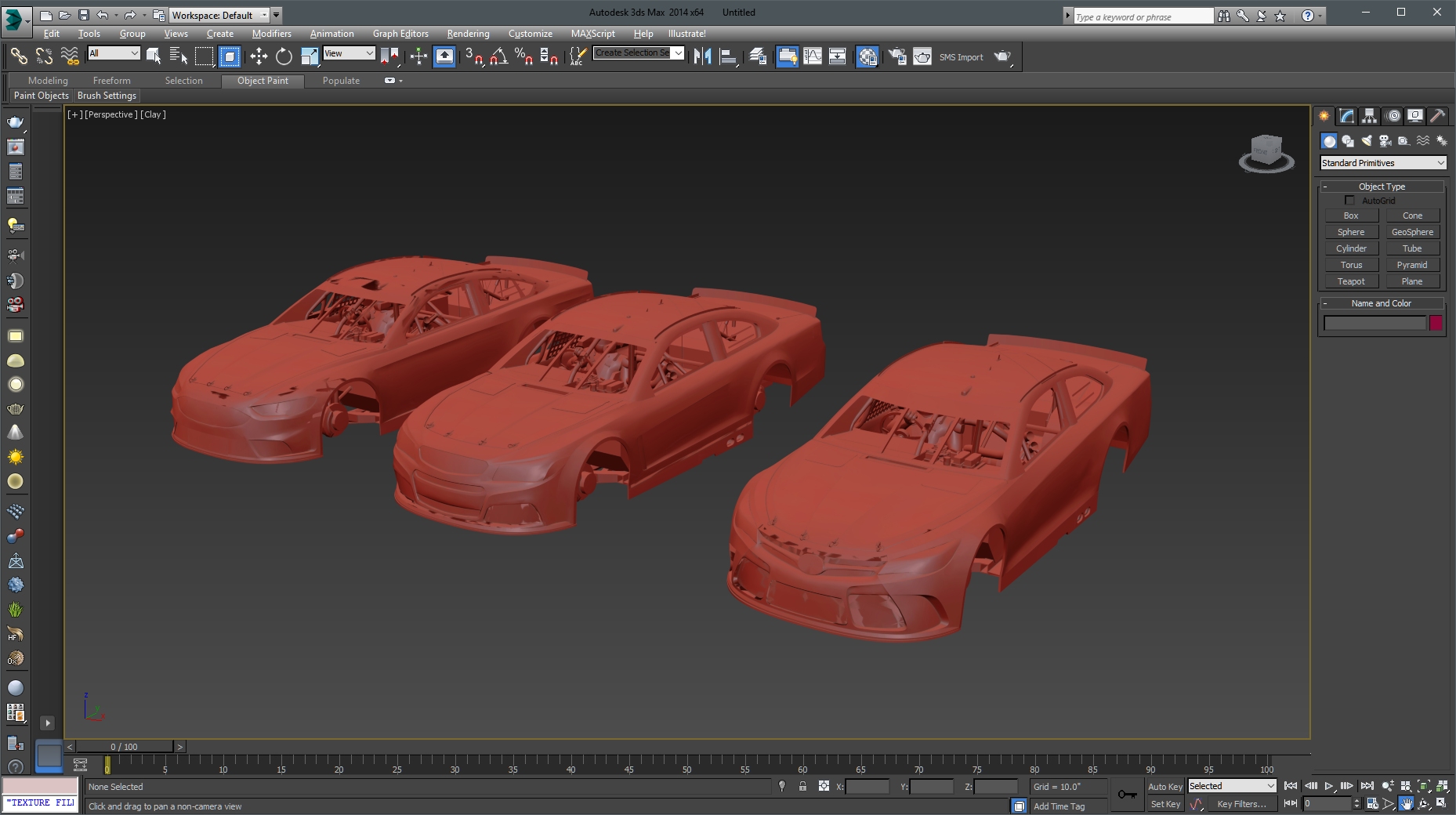Activate the Select Object tool
Viewport: 1456px width, 815px height.
[x=154, y=56]
